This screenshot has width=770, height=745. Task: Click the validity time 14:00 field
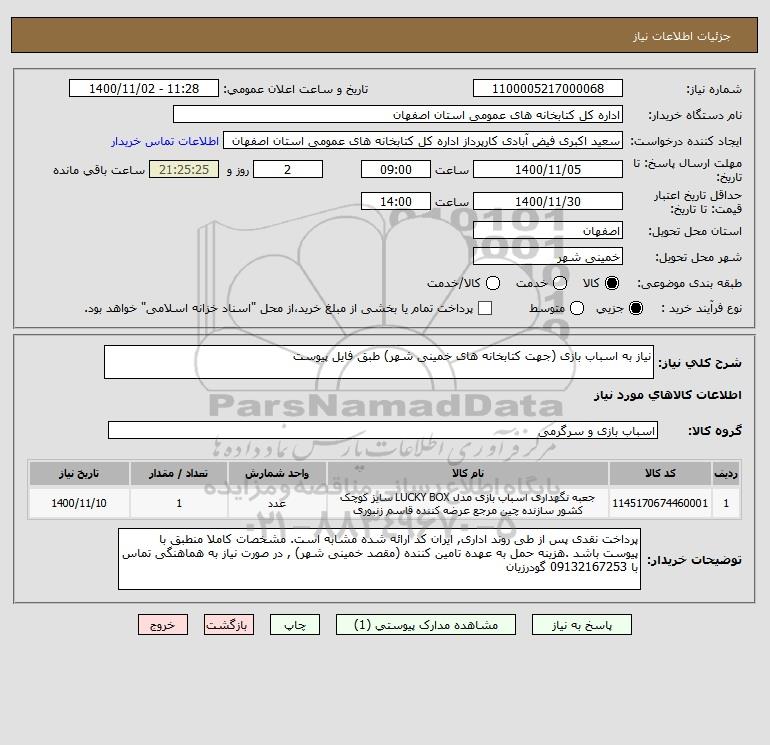tap(396, 201)
